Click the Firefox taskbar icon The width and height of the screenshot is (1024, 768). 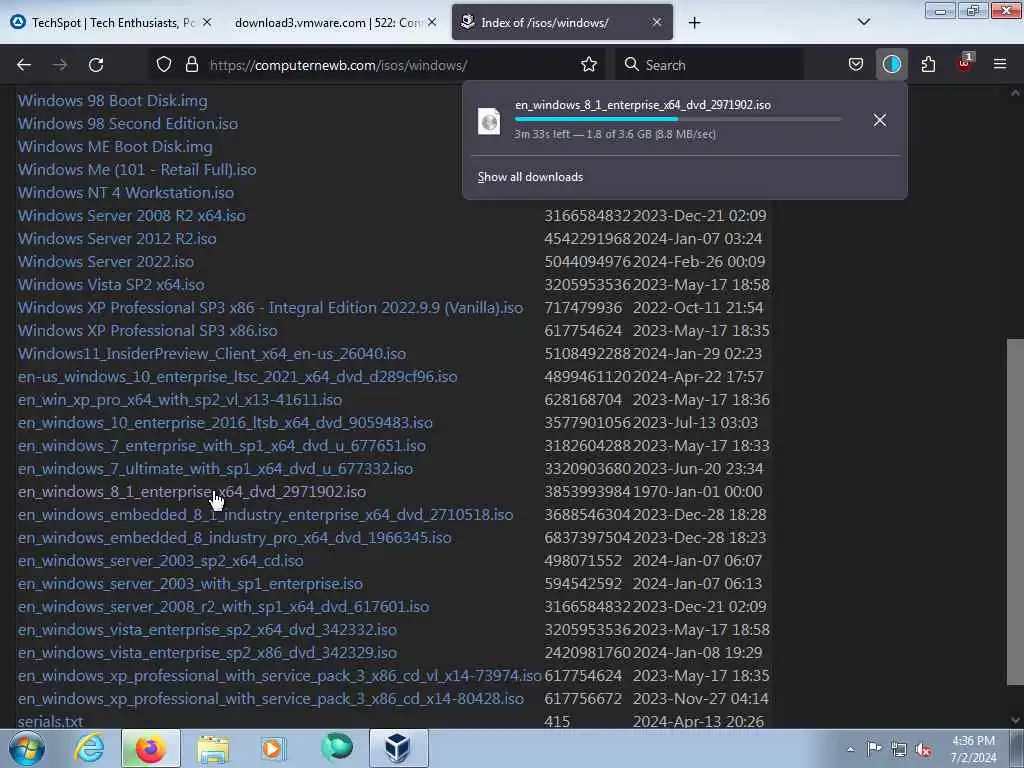[150, 748]
